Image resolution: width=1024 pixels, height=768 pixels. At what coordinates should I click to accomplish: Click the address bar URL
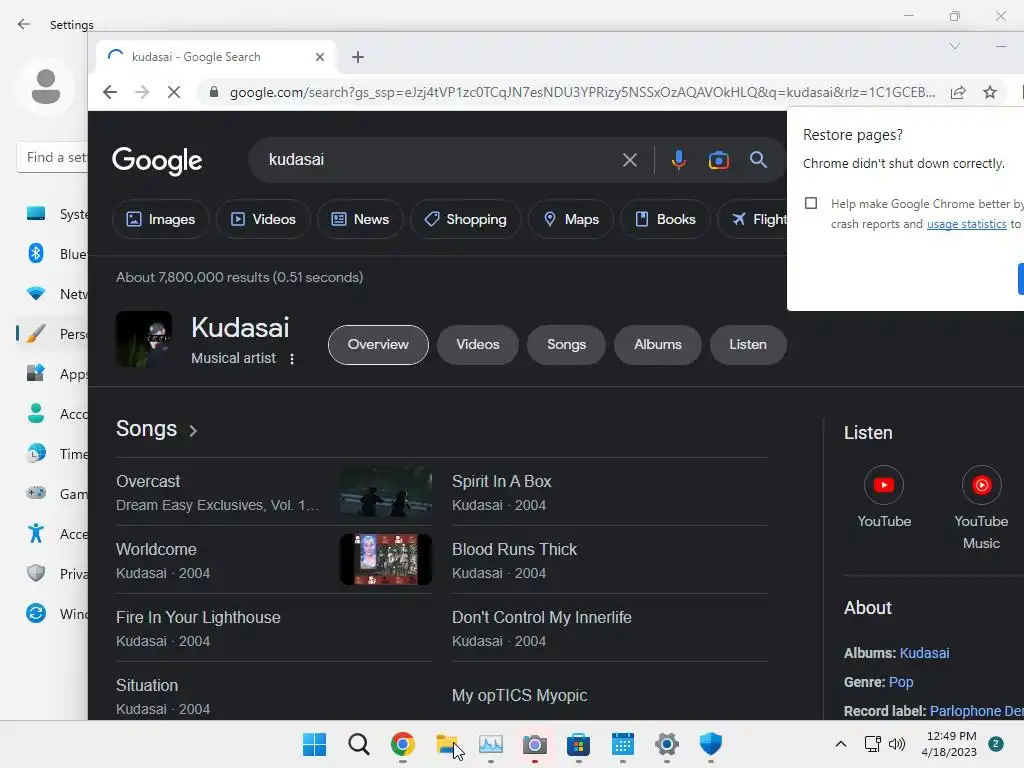582,92
